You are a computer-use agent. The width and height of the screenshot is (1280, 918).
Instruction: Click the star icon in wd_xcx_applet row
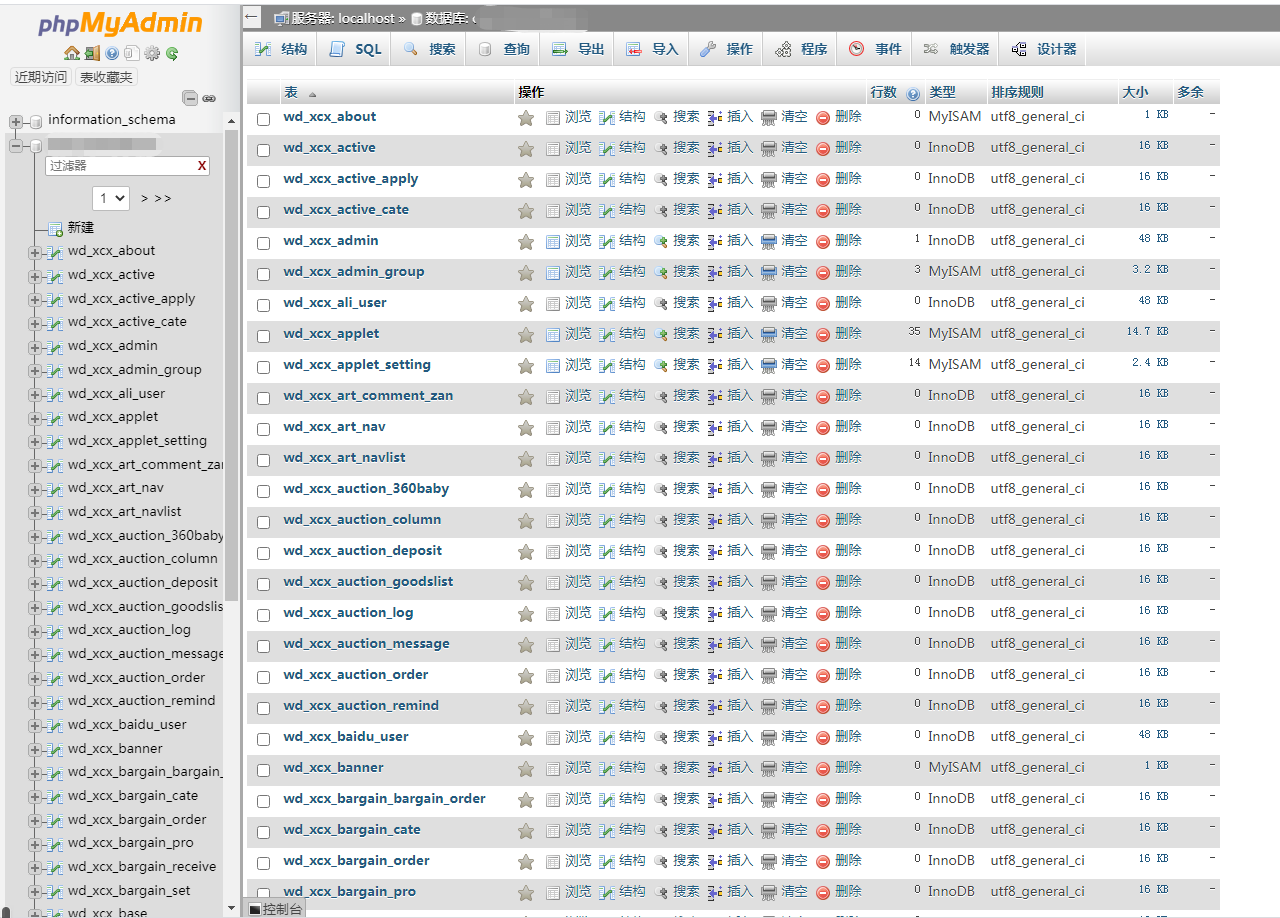coord(526,335)
